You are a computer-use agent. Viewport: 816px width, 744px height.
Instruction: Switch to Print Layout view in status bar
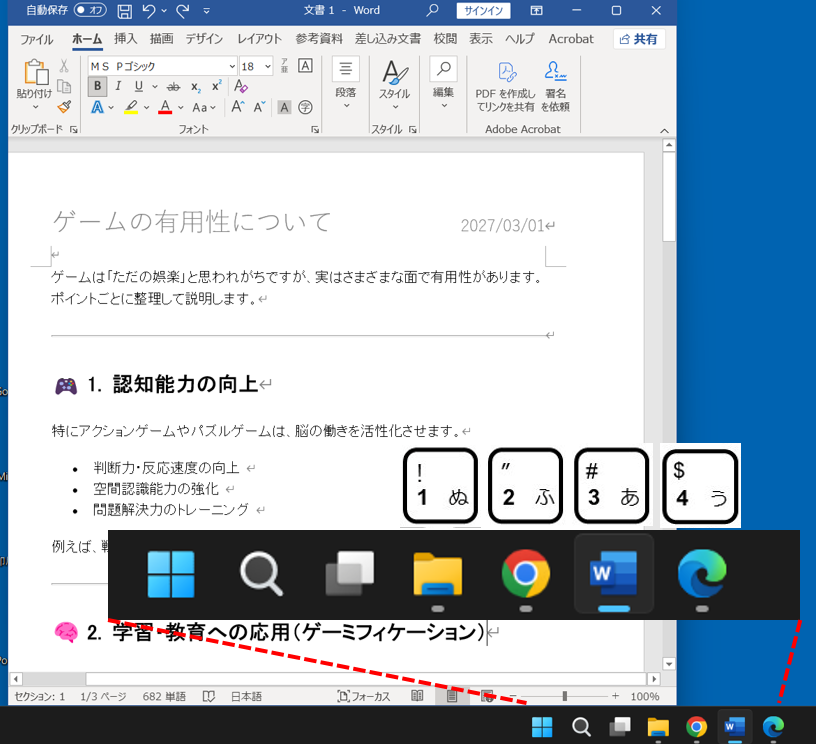pos(452,696)
